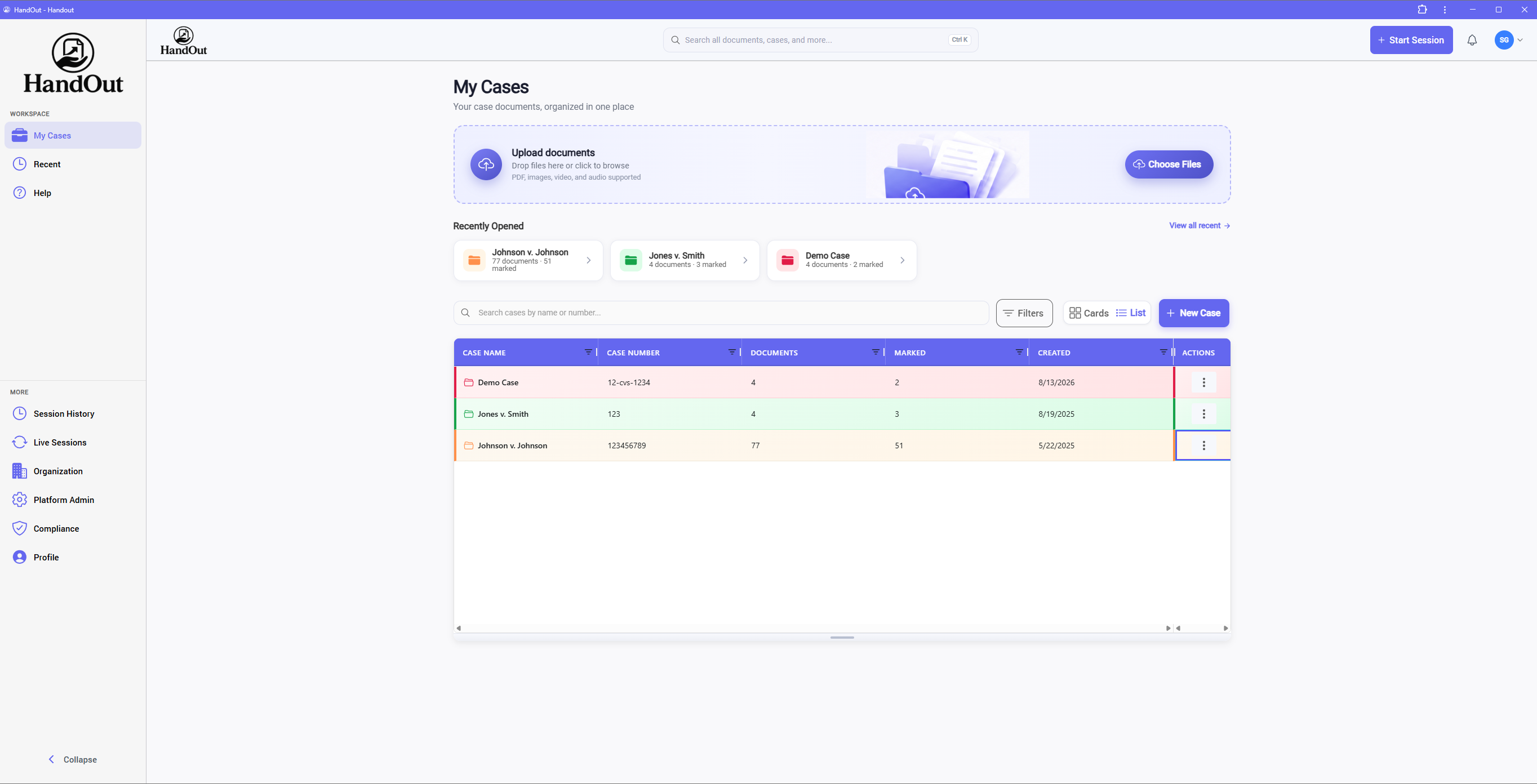Click the upload cloud circle icon
This screenshot has height=784, width=1537.
[486, 164]
